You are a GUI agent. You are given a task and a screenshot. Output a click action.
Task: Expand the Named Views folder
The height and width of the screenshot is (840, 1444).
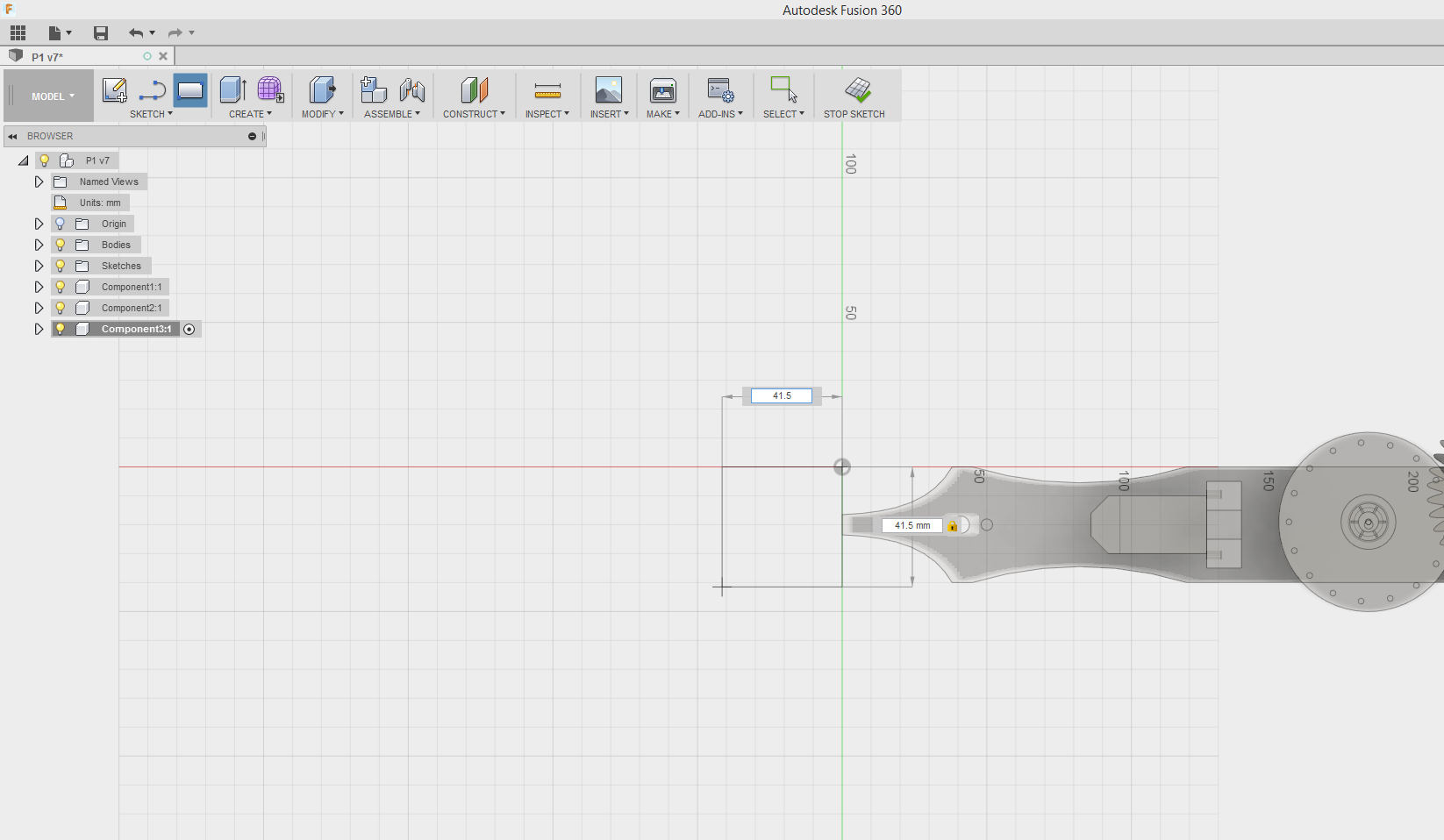click(39, 182)
